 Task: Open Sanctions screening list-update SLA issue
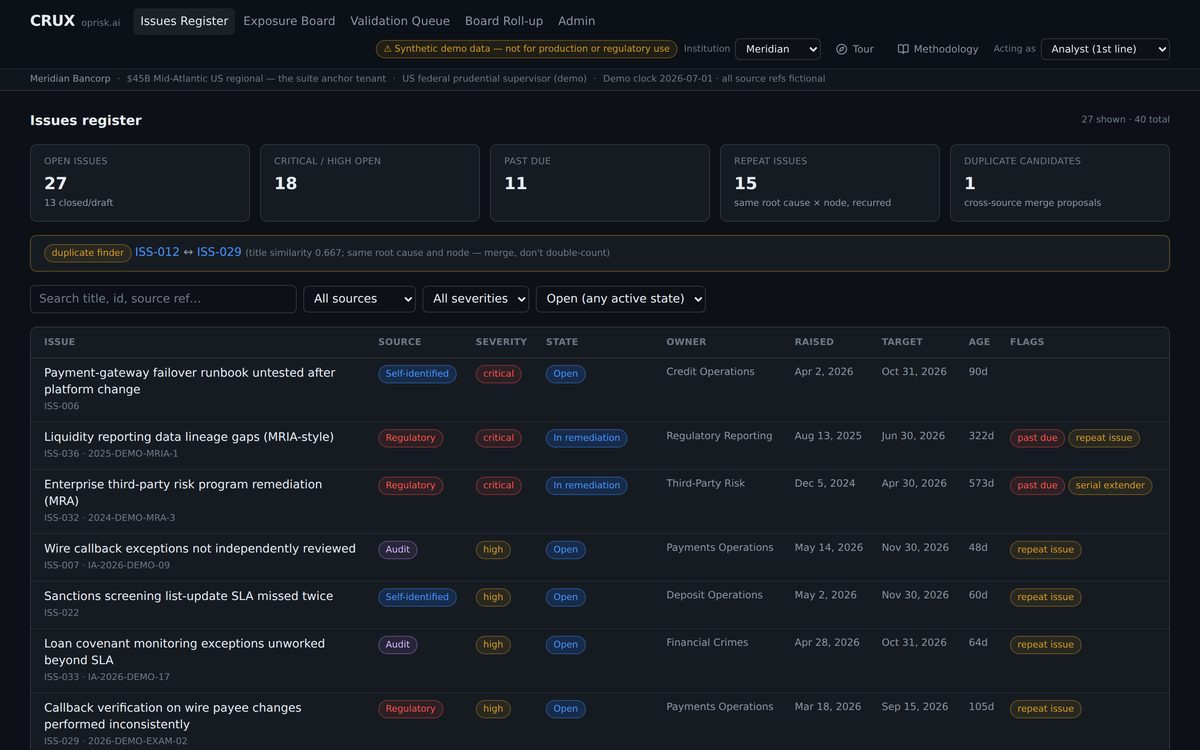pos(189,596)
